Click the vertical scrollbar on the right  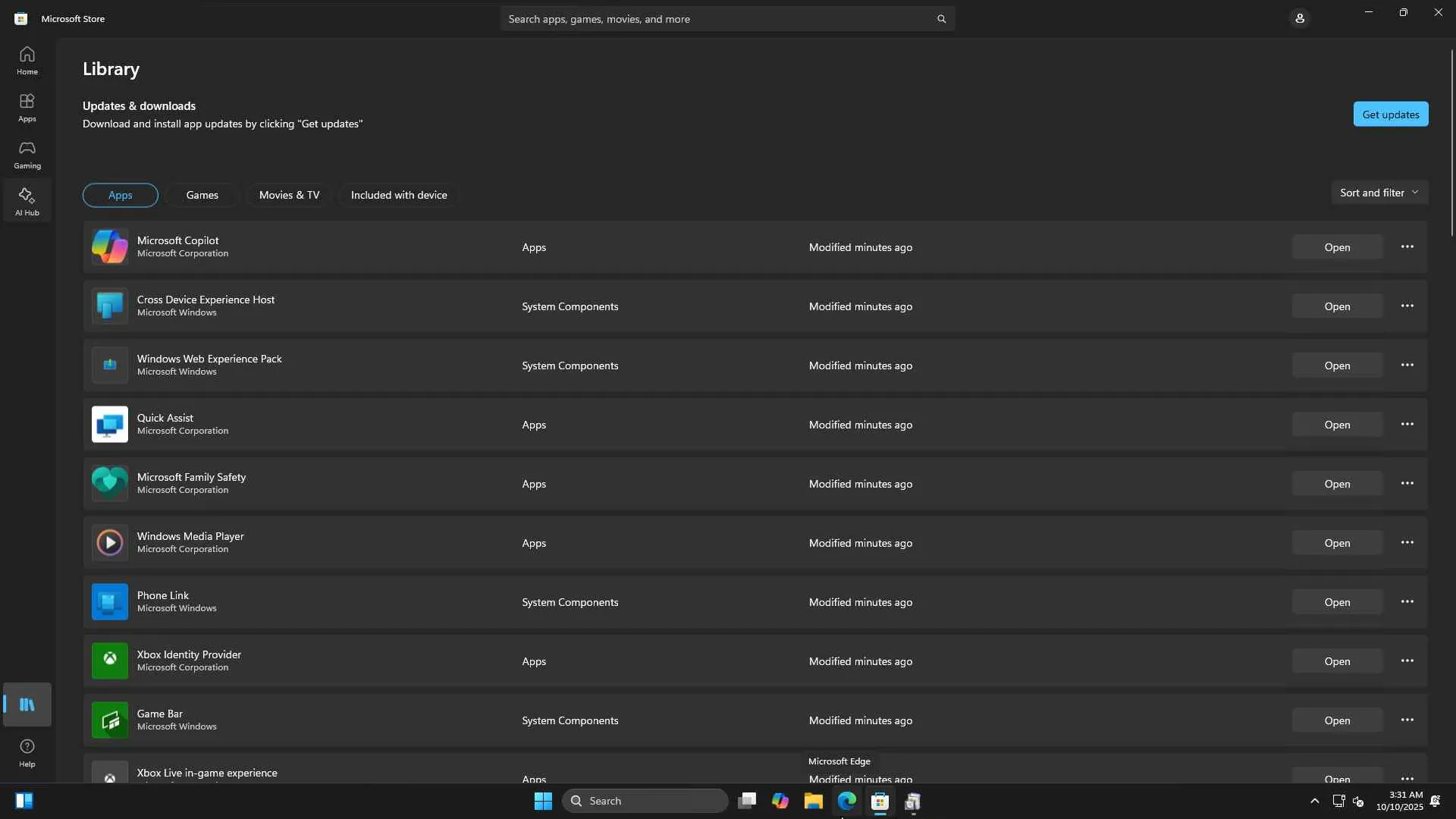(1451, 144)
